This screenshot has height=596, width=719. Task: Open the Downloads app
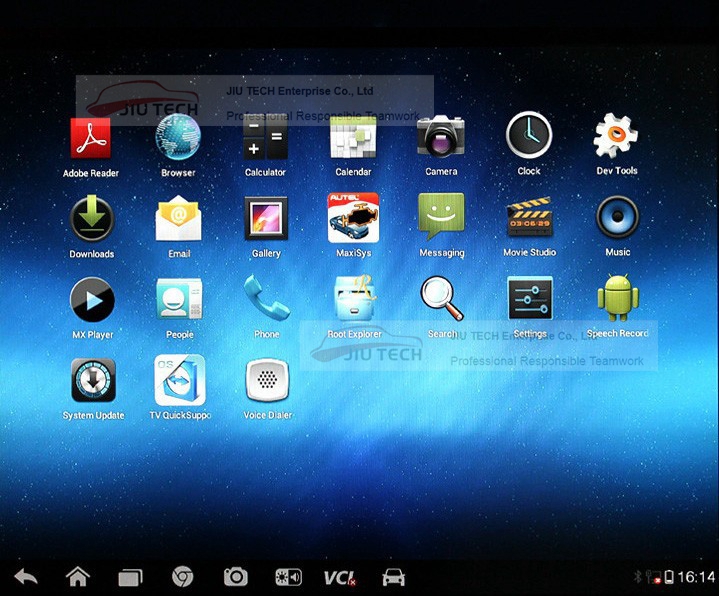coord(92,218)
